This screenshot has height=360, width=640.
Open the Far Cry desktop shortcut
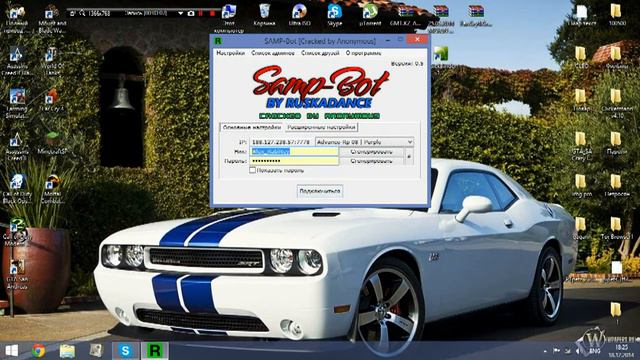52,100
